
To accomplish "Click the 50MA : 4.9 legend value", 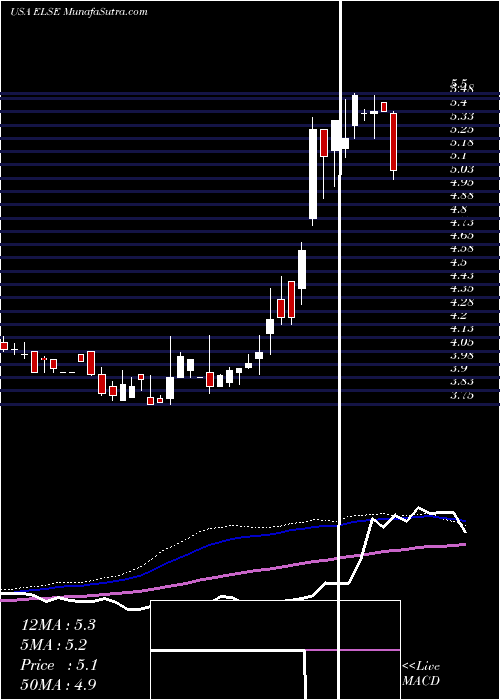I will (x=58, y=684).
